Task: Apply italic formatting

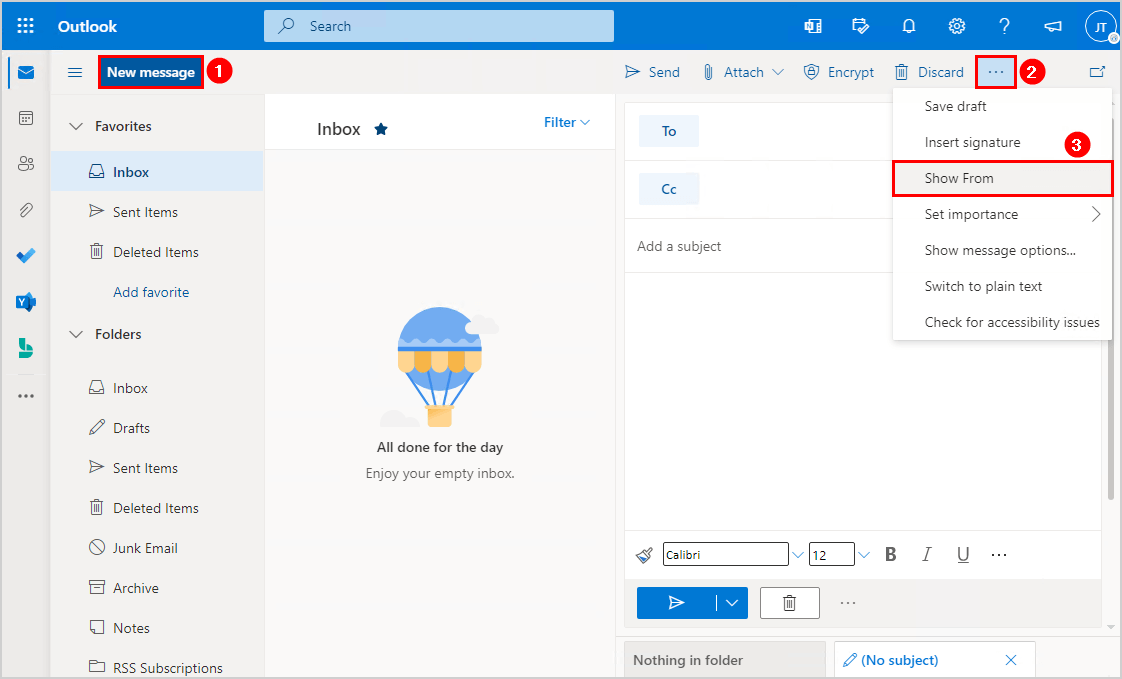Action: (x=927, y=555)
